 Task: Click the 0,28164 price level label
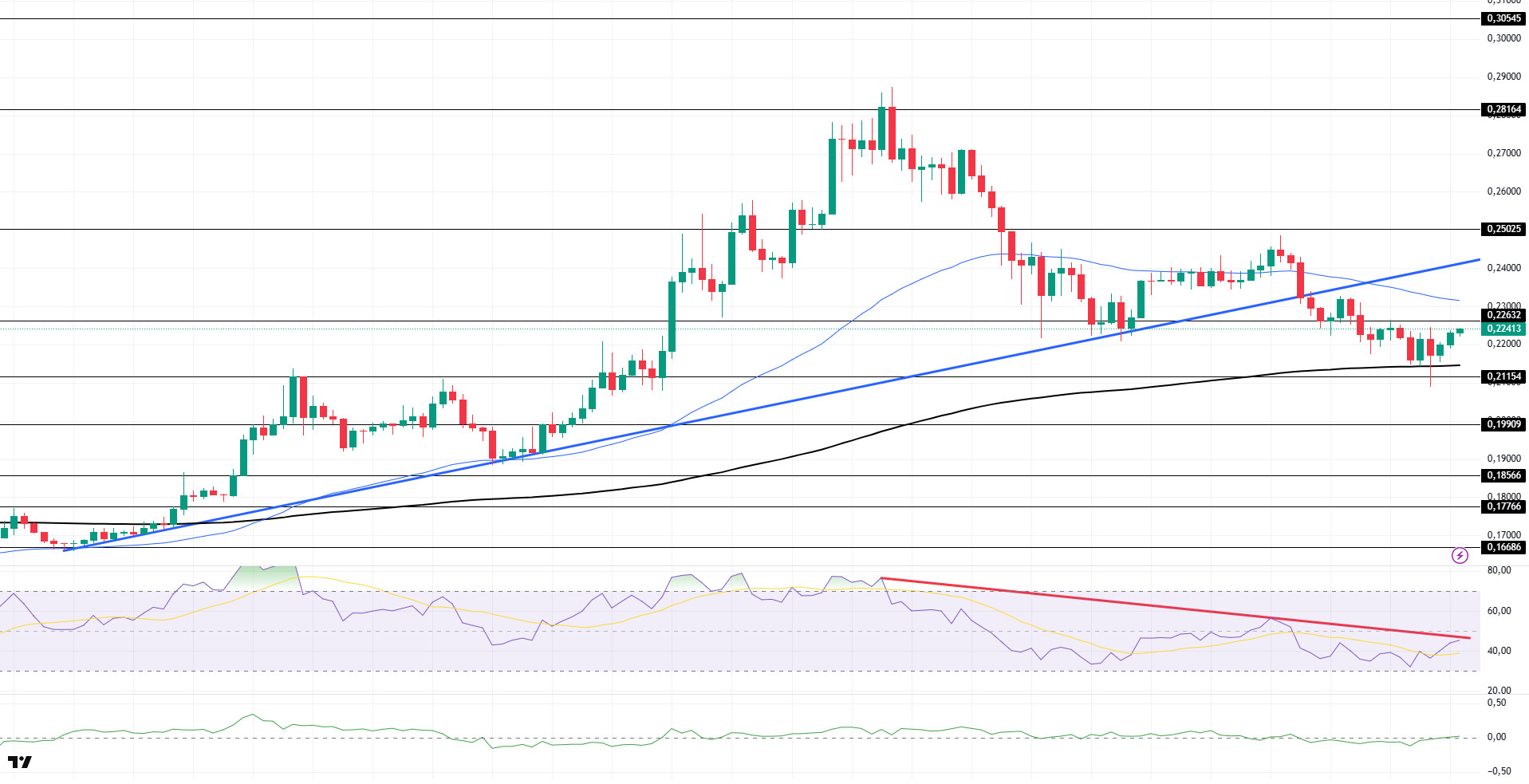pyautogui.click(x=1503, y=109)
